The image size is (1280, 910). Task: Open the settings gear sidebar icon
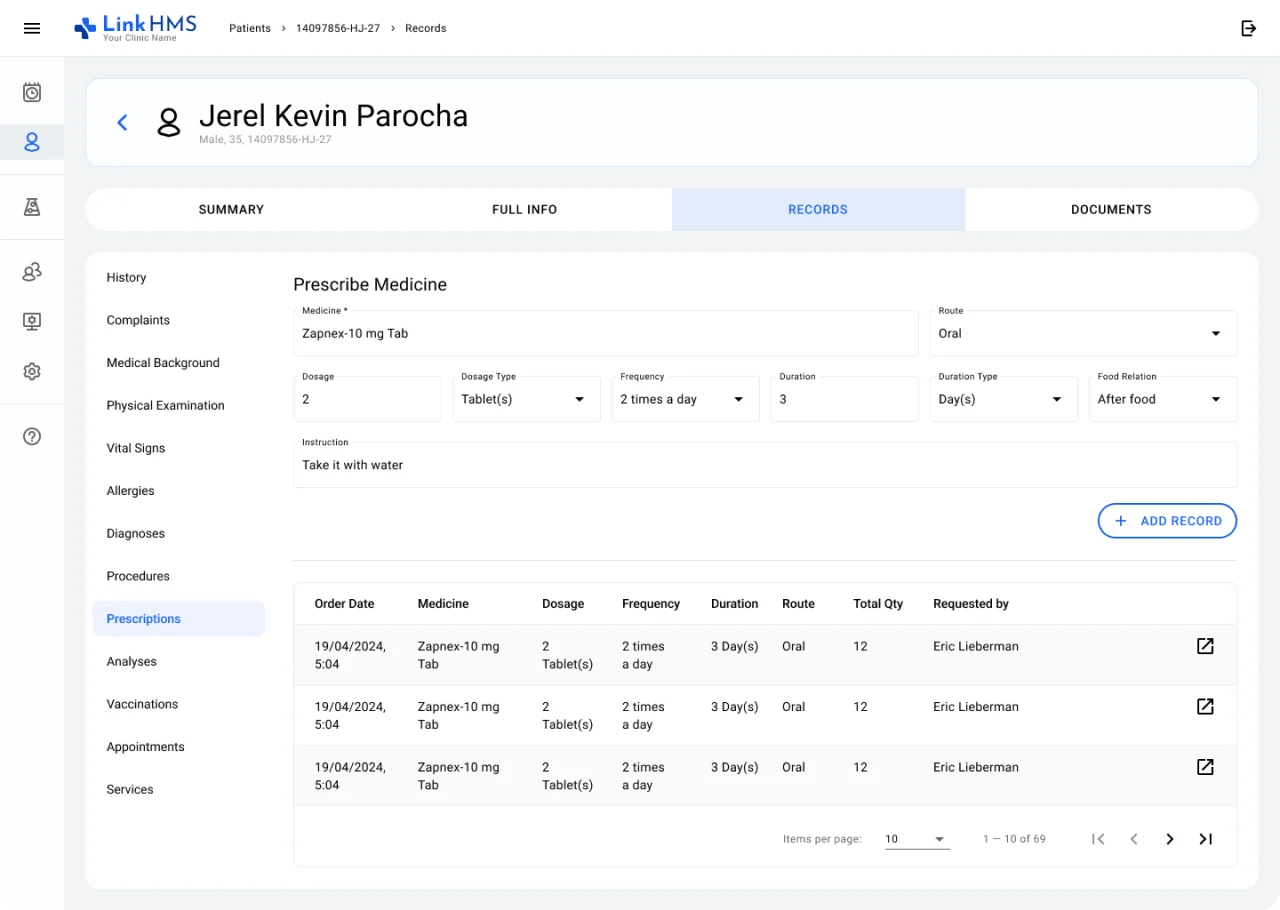32,371
